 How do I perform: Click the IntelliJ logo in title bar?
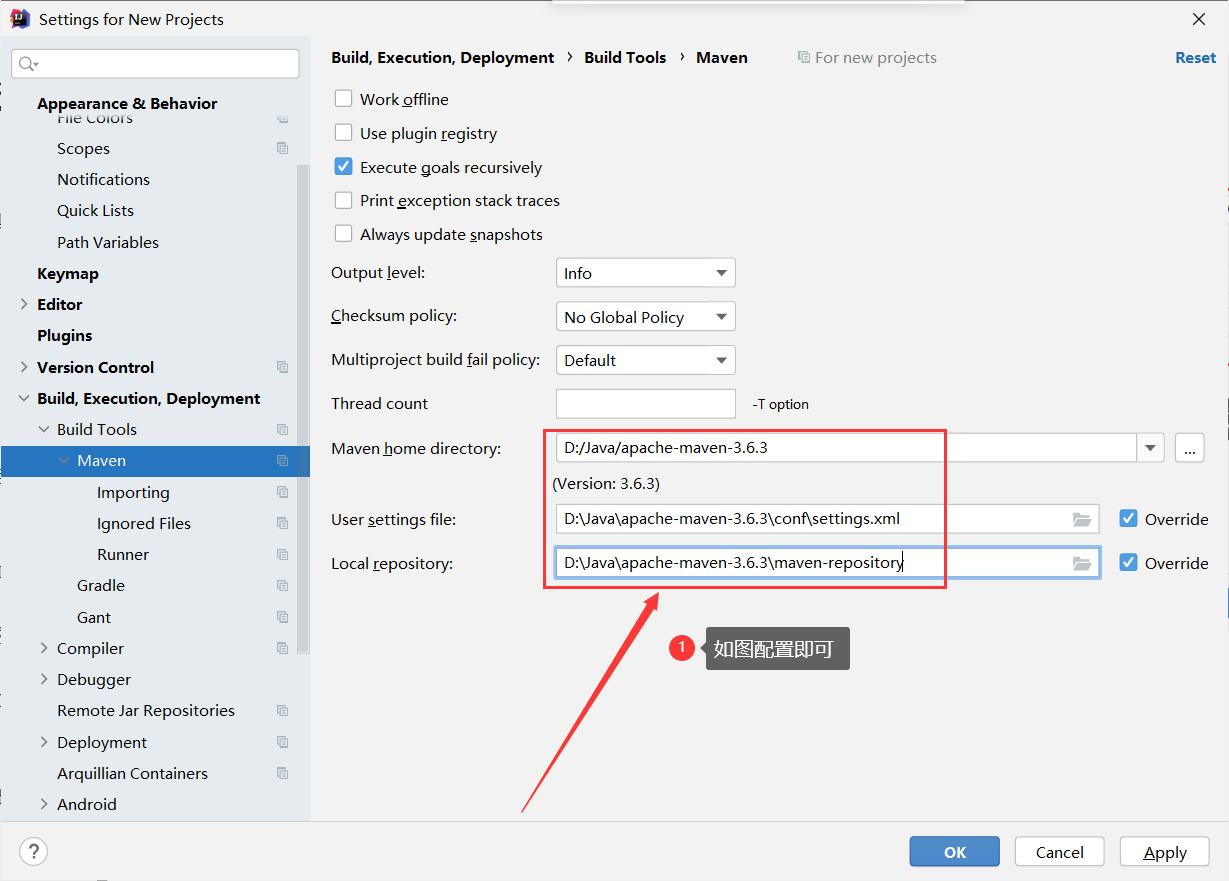click(x=20, y=19)
